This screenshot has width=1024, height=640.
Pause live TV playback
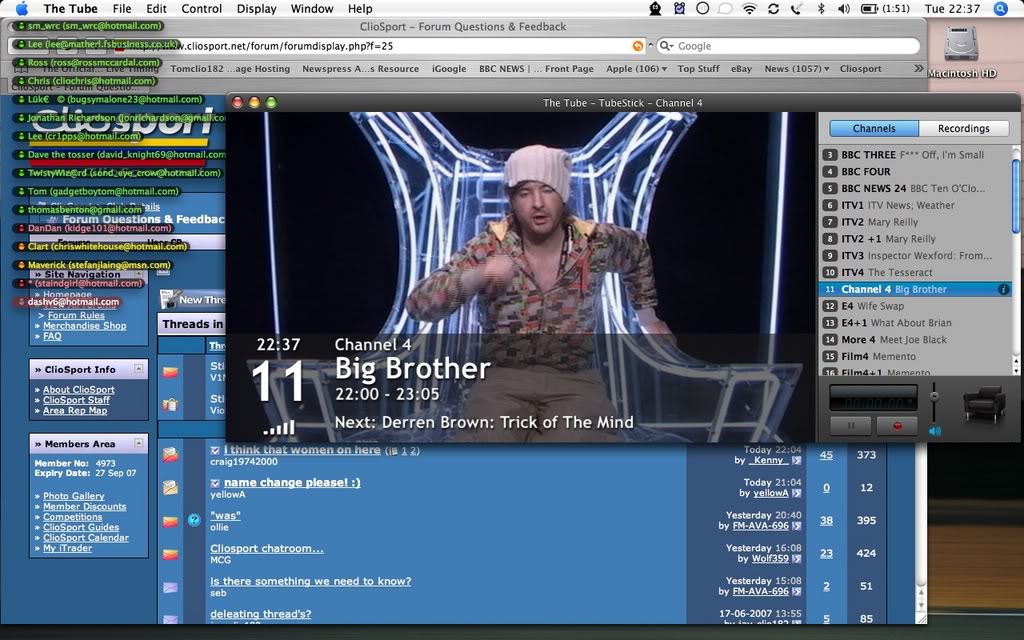(x=851, y=426)
